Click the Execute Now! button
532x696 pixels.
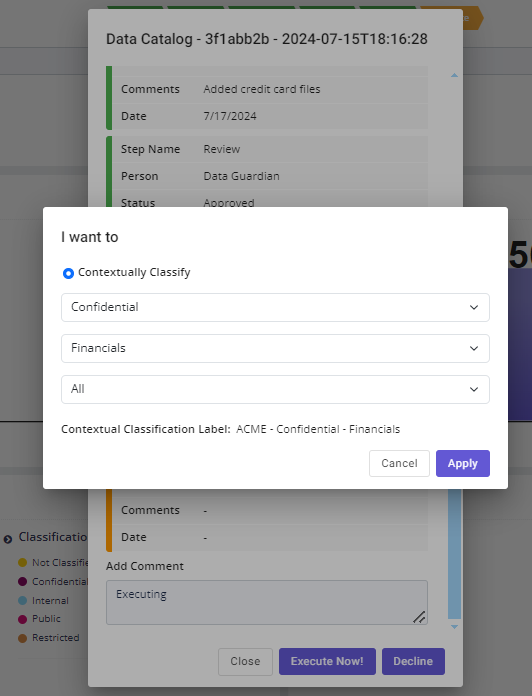[x=327, y=661]
